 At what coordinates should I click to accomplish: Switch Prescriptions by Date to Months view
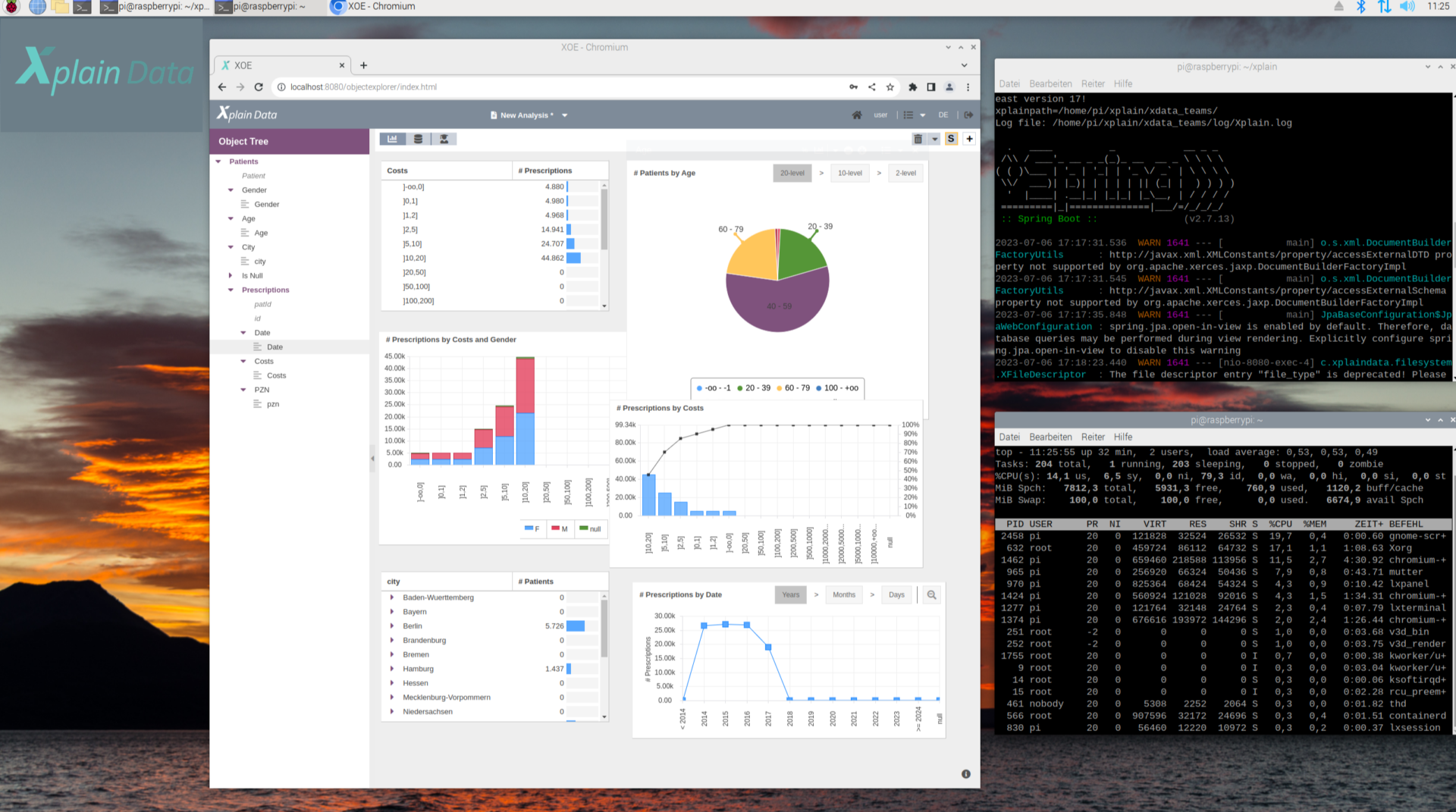843,594
